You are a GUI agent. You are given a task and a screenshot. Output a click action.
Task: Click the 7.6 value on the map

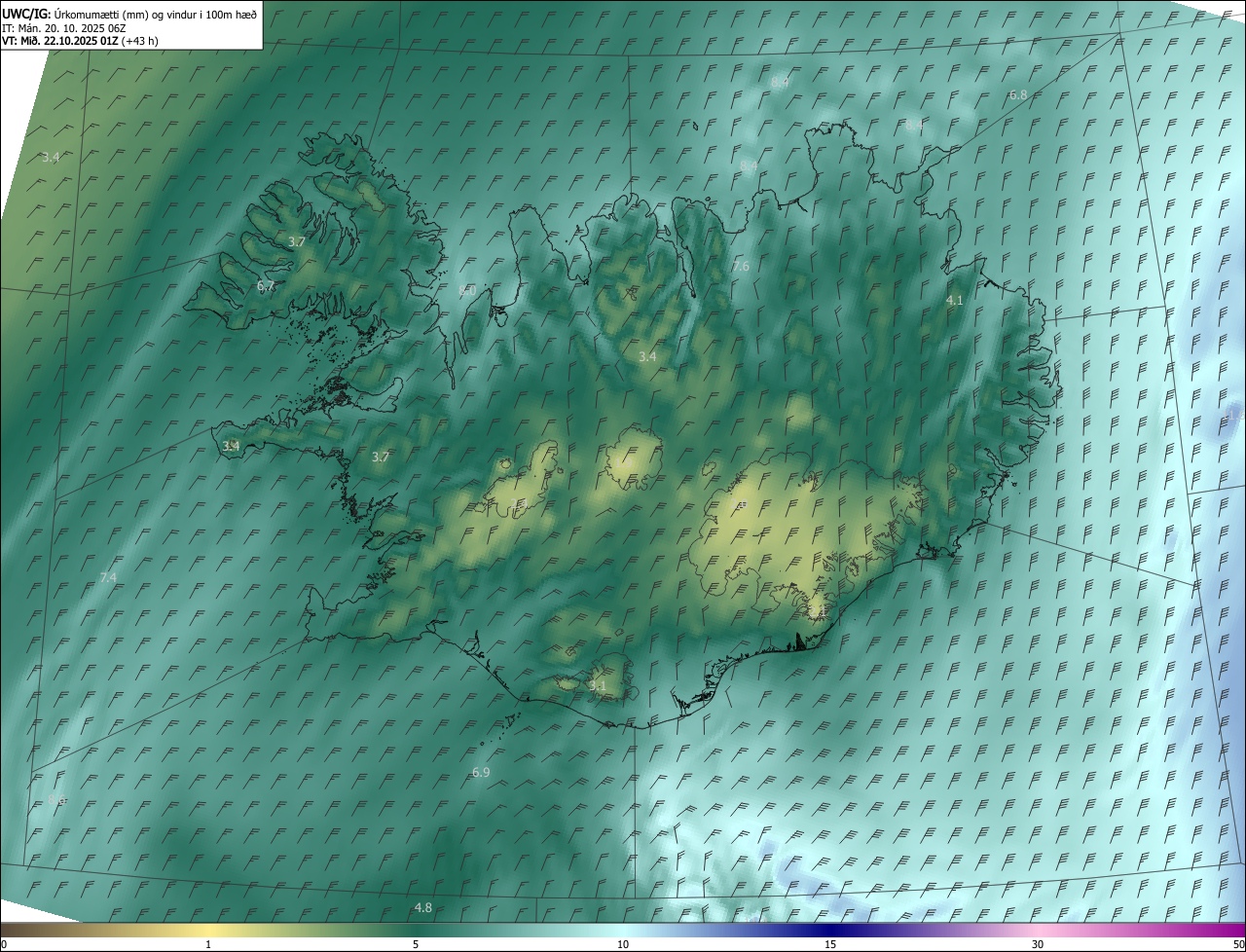(x=741, y=266)
